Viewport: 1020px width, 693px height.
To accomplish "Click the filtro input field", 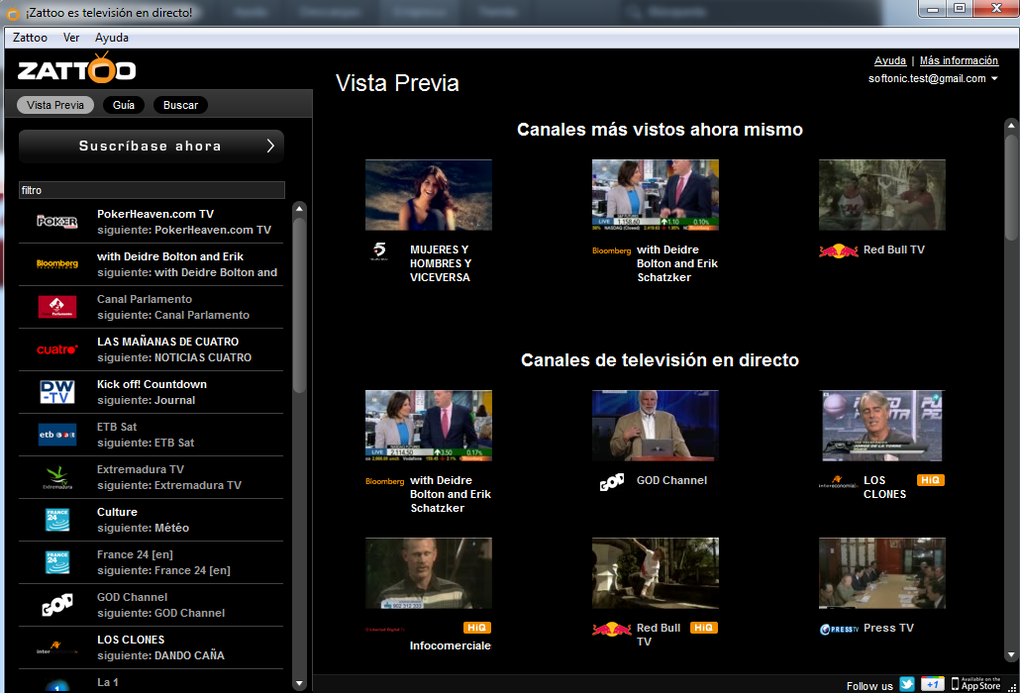I will coord(152,190).
